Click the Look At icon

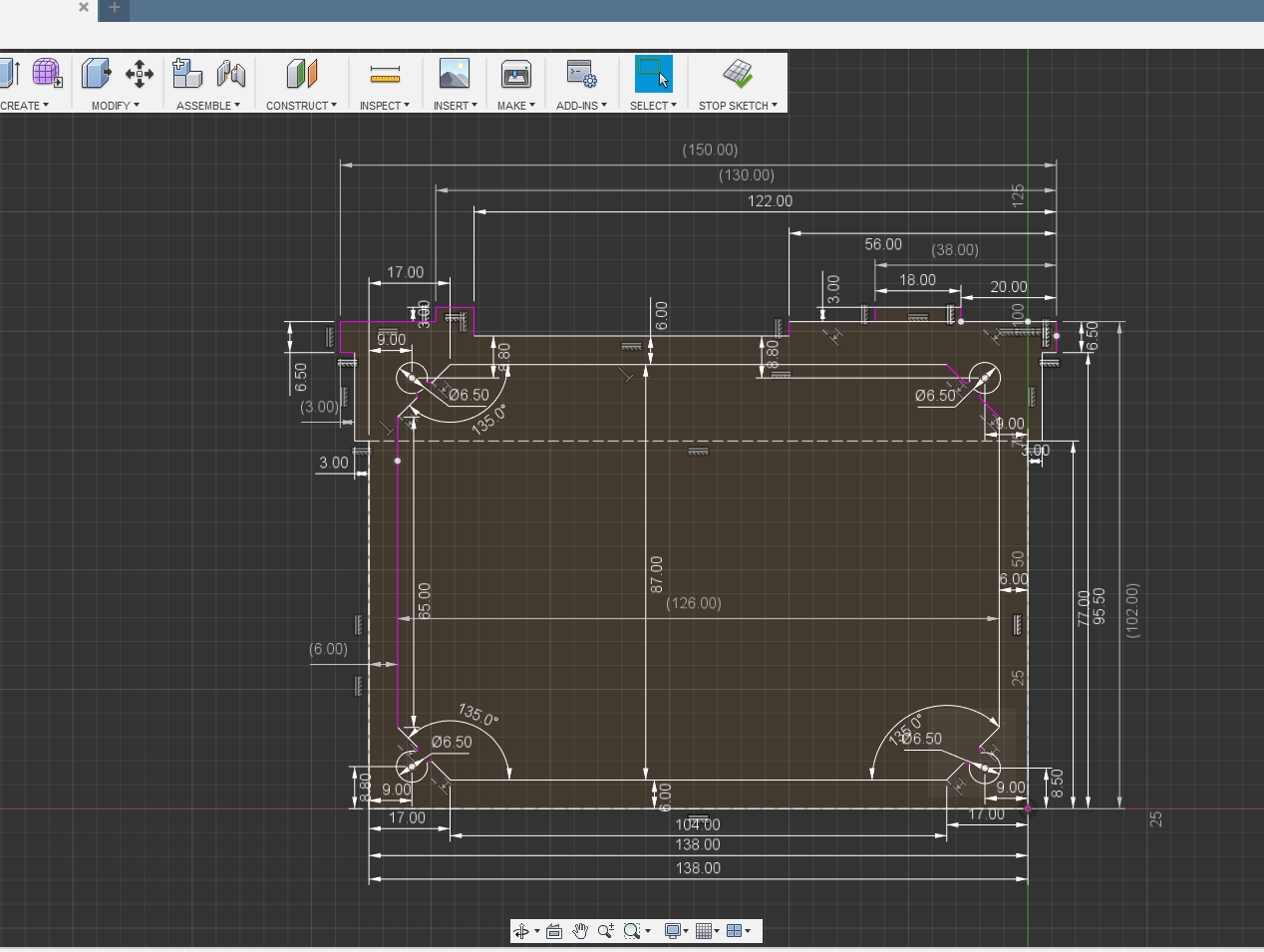coord(554,931)
